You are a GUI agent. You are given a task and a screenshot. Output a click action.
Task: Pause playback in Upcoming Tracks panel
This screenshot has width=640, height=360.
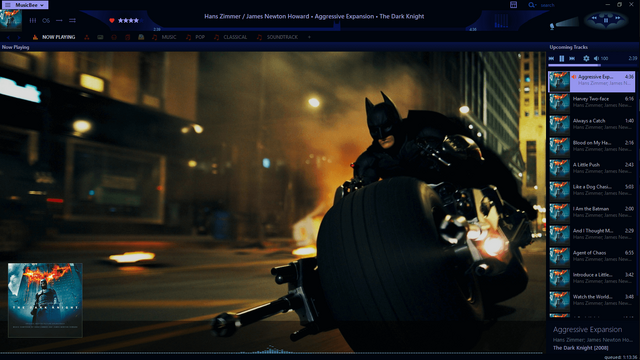(562, 58)
